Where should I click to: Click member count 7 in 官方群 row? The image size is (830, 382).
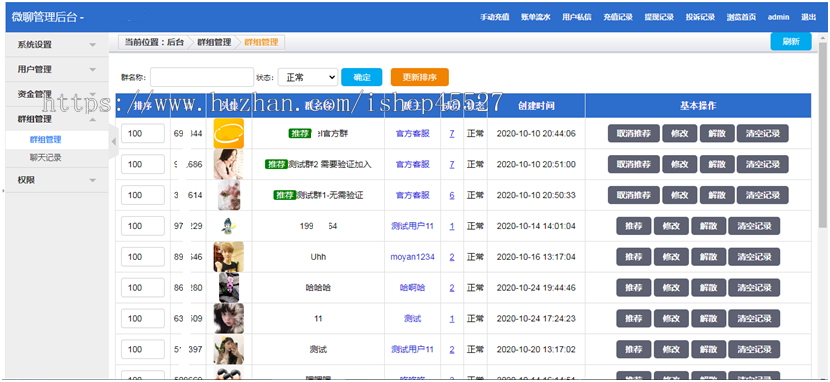[x=452, y=134]
